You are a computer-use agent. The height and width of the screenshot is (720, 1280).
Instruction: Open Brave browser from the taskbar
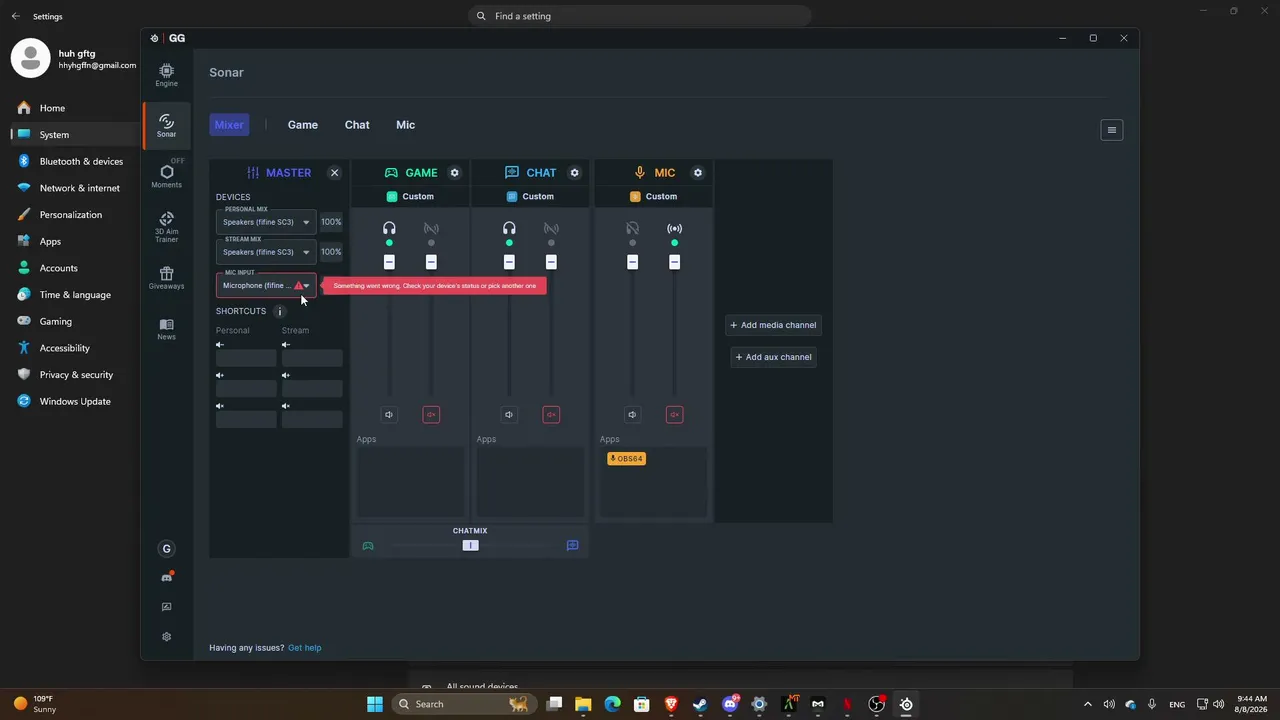(x=671, y=704)
